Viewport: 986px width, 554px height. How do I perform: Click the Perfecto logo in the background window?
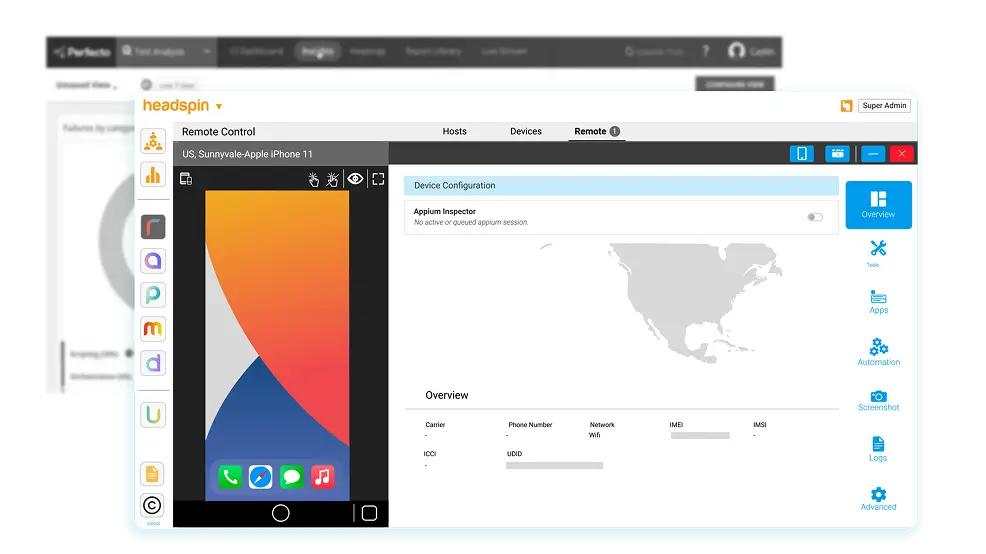pyautogui.click(x=82, y=52)
